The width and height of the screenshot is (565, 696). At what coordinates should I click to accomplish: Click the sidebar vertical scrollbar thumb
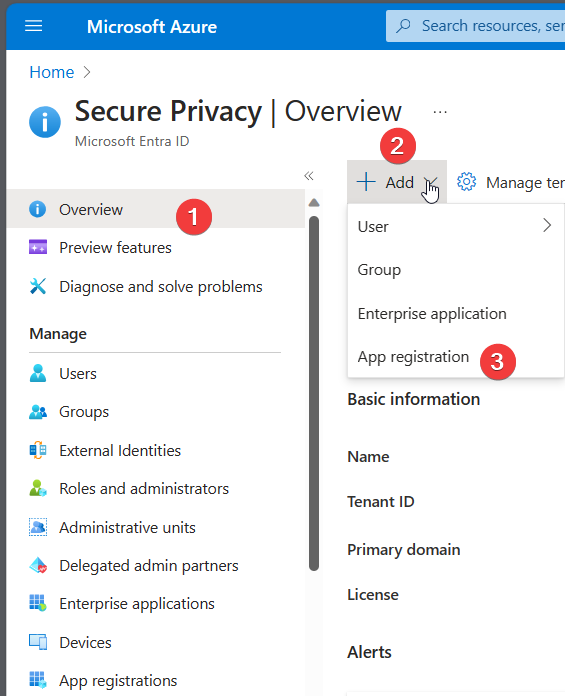tap(314, 393)
